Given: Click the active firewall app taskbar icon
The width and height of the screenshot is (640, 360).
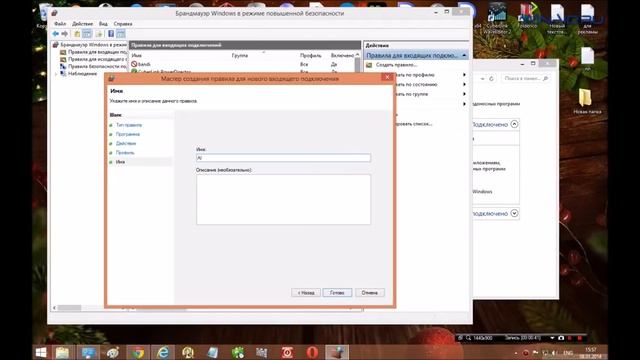Looking at the screenshot, I should click(x=337, y=352).
